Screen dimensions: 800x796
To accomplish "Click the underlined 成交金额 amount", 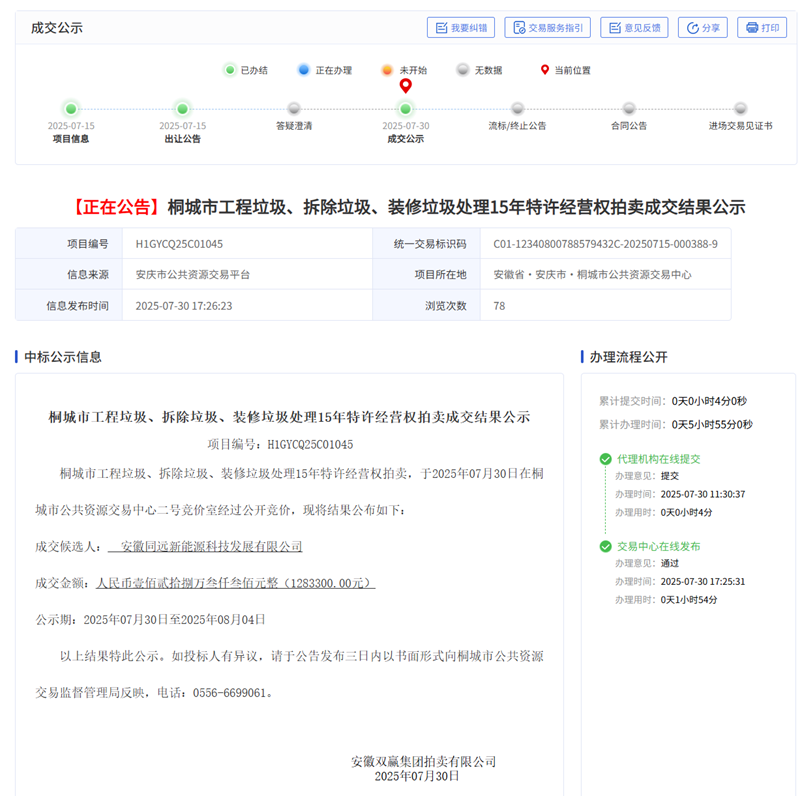I will pos(236,583).
